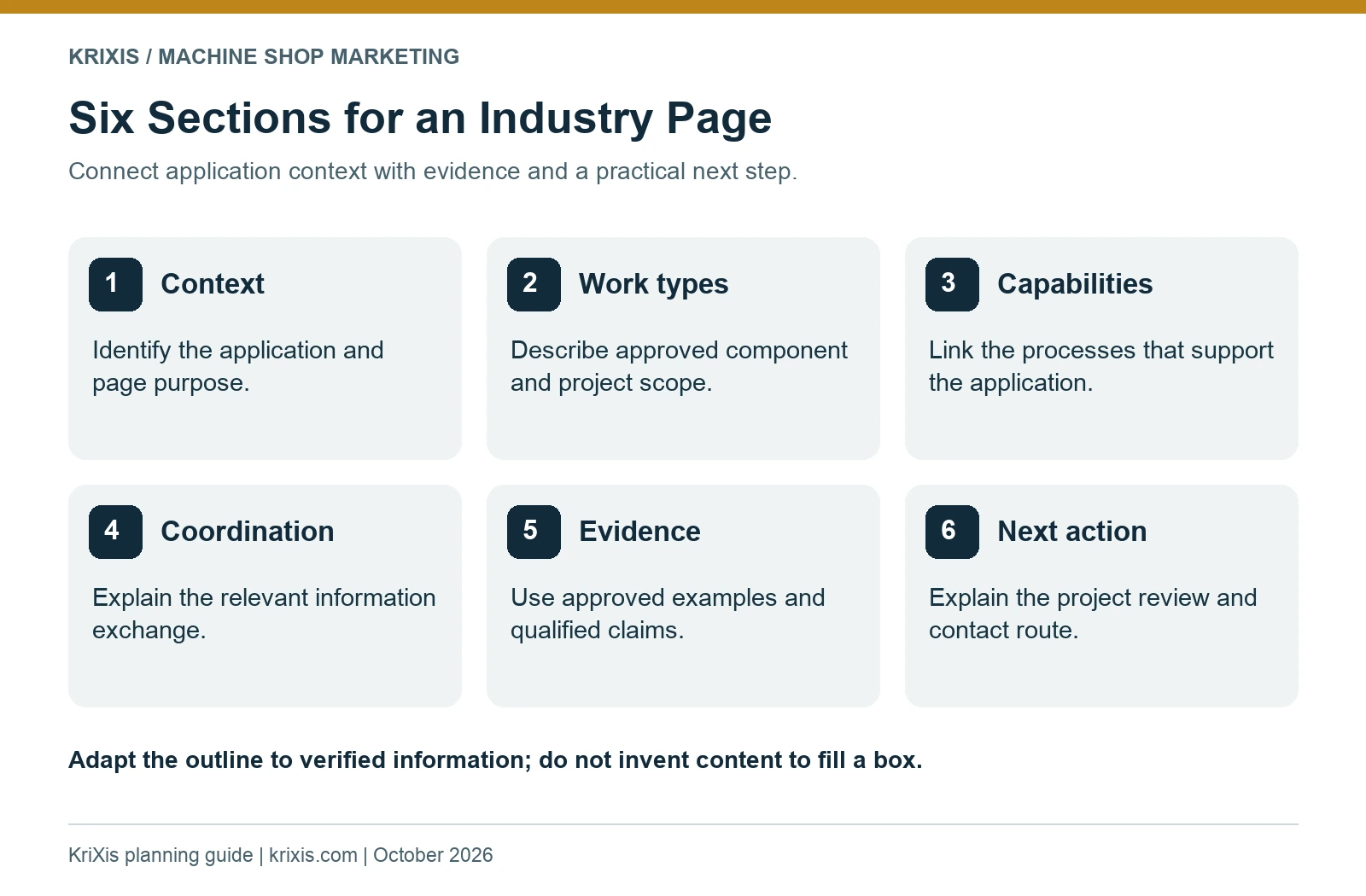Click 'Identify the application and page purpose.' text
This screenshot has height=896, width=1366.
(x=238, y=366)
